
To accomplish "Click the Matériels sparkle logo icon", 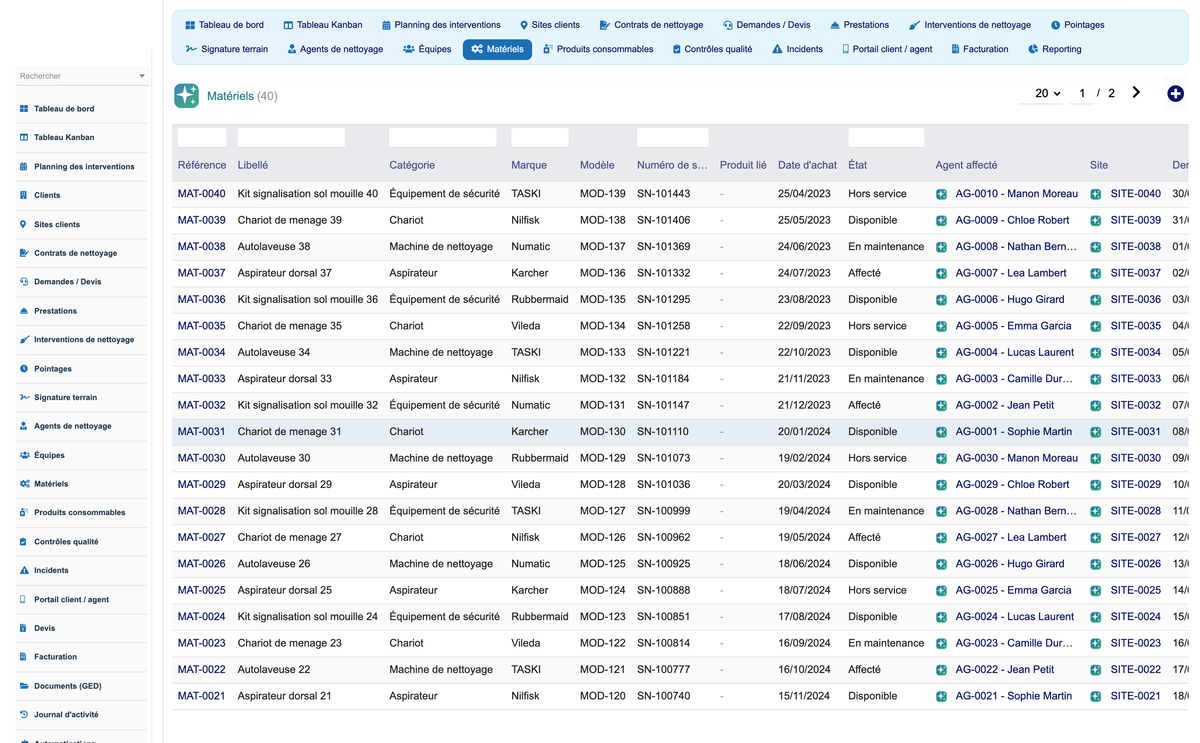I will click(x=186, y=95).
